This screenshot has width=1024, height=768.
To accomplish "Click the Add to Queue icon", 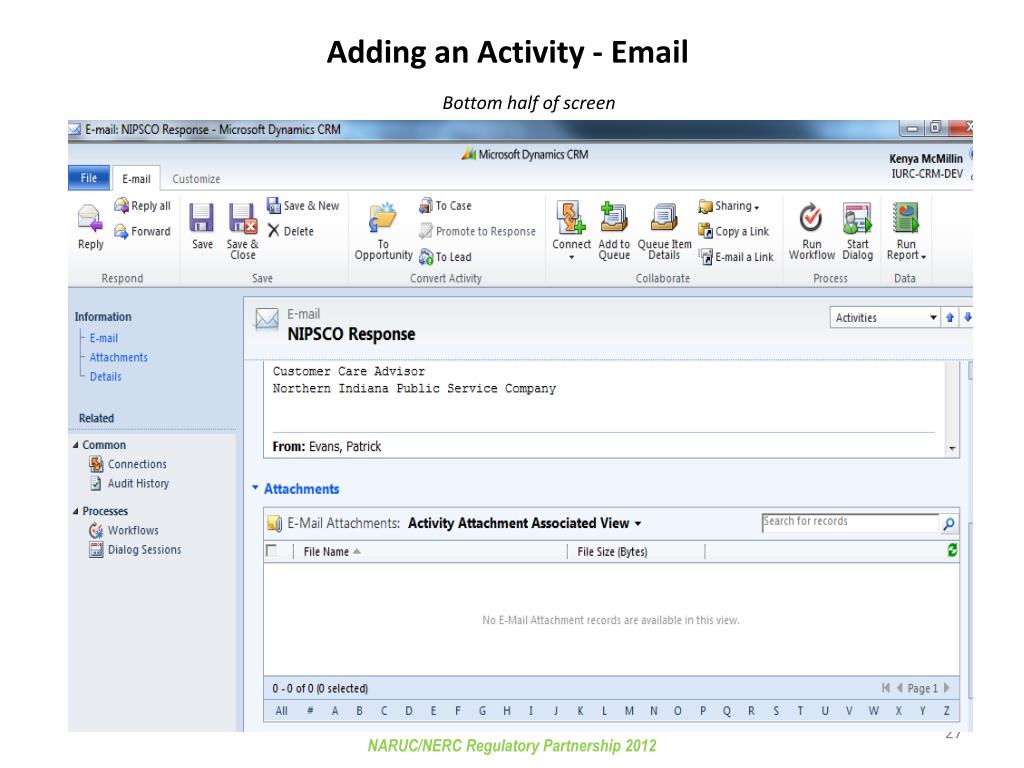I will [x=614, y=231].
